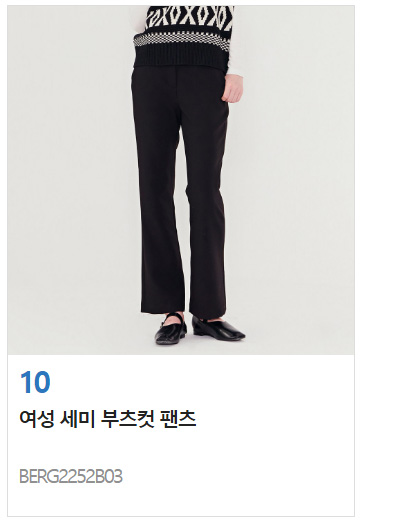Click the gray backdrop right of the model
The width and height of the screenshot is (400, 527).
299,180
